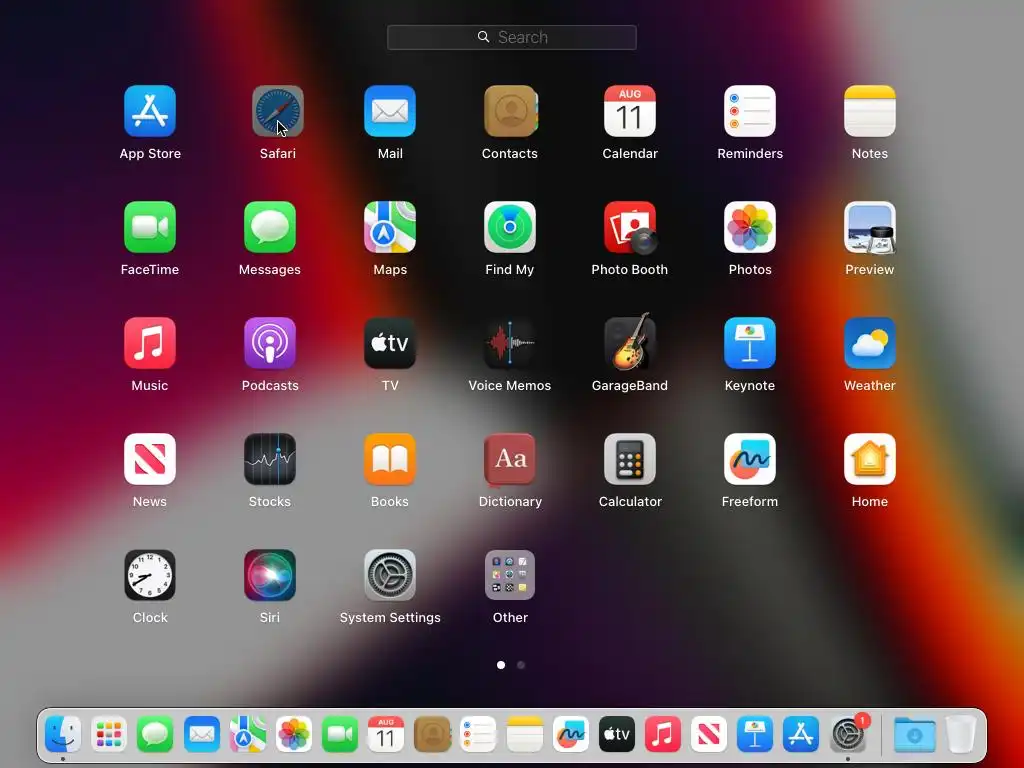Screen dimensions: 1024x768
Task: Launch Keynote from the Launchpad grid
Action: click(x=750, y=344)
